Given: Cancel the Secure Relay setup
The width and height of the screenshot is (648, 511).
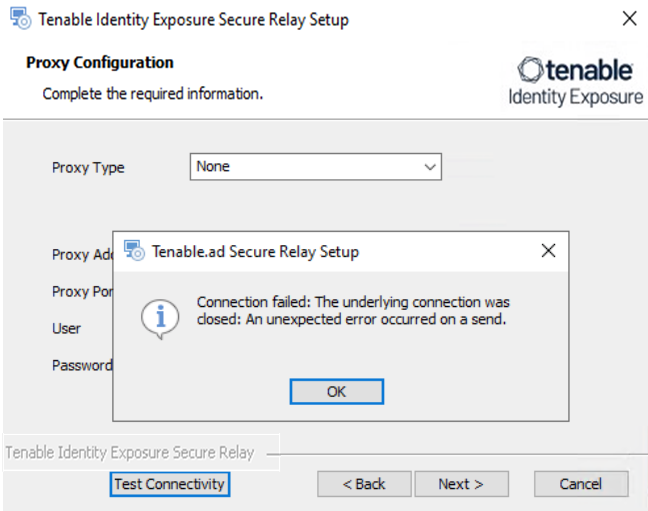Looking at the screenshot, I should [x=581, y=484].
